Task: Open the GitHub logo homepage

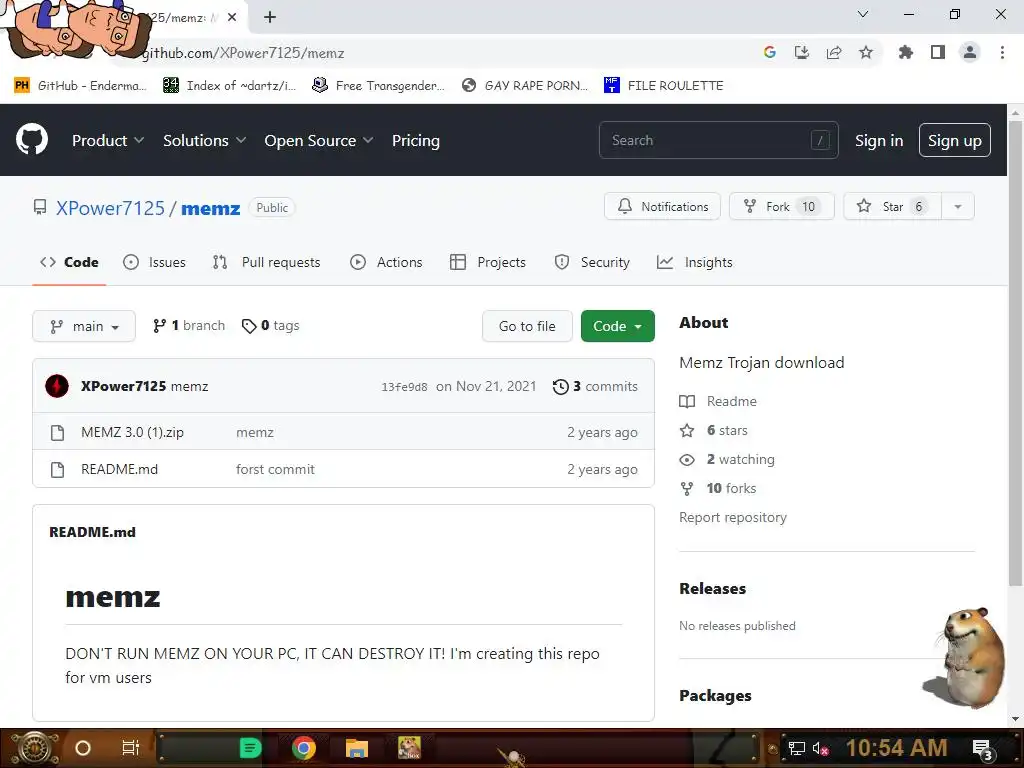Action: [x=32, y=139]
